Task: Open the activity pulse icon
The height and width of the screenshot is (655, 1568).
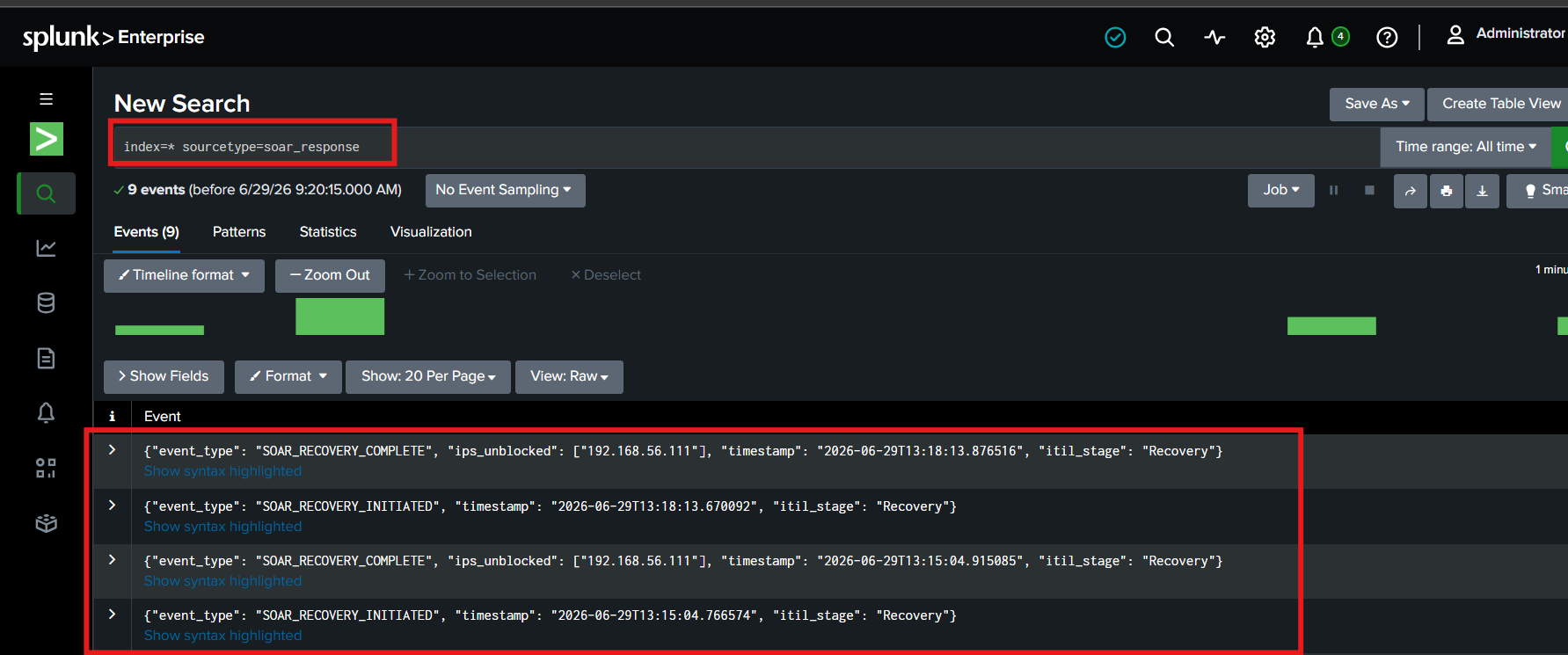Action: [x=1214, y=37]
